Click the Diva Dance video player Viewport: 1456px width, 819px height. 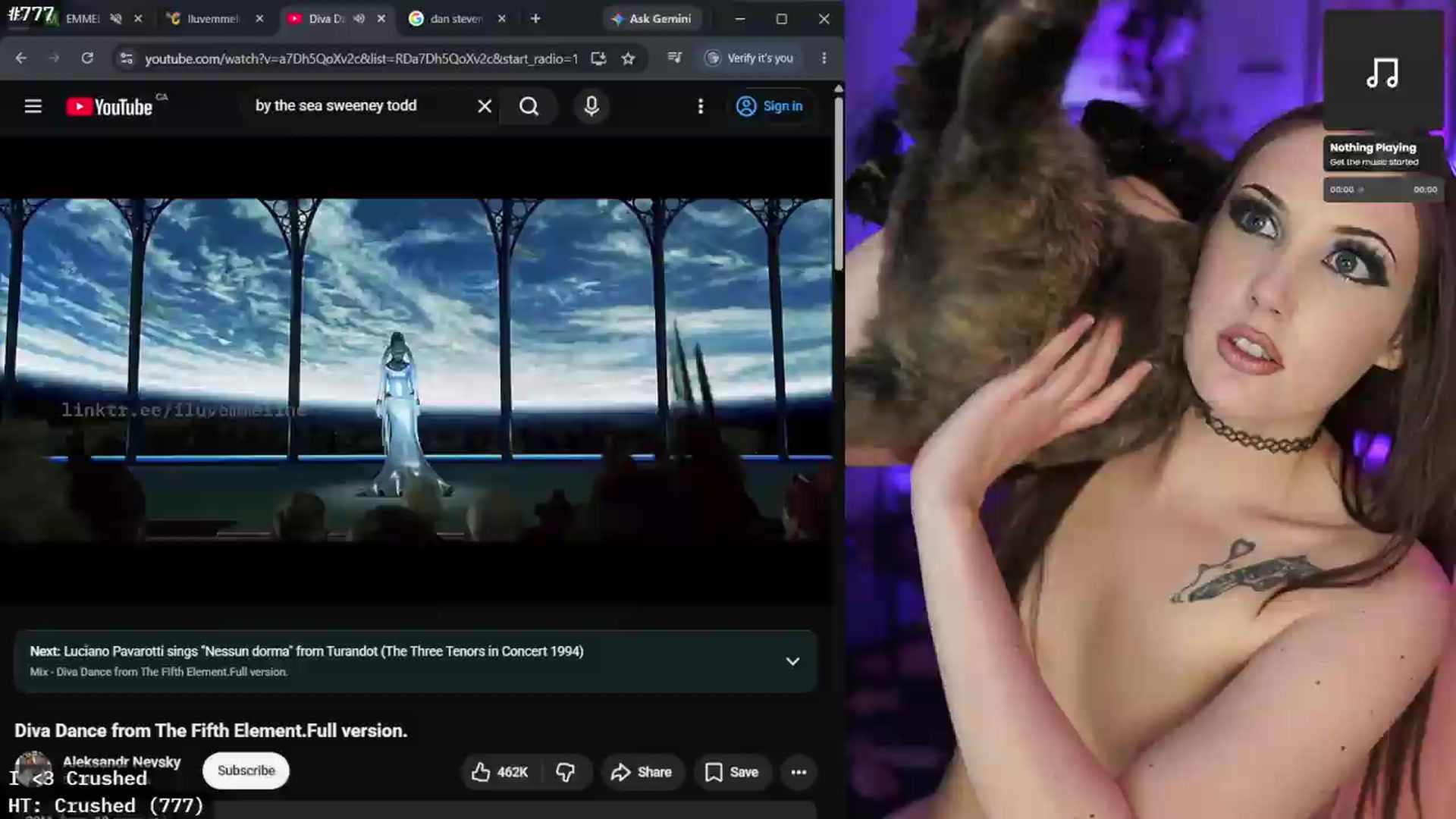point(416,370)
